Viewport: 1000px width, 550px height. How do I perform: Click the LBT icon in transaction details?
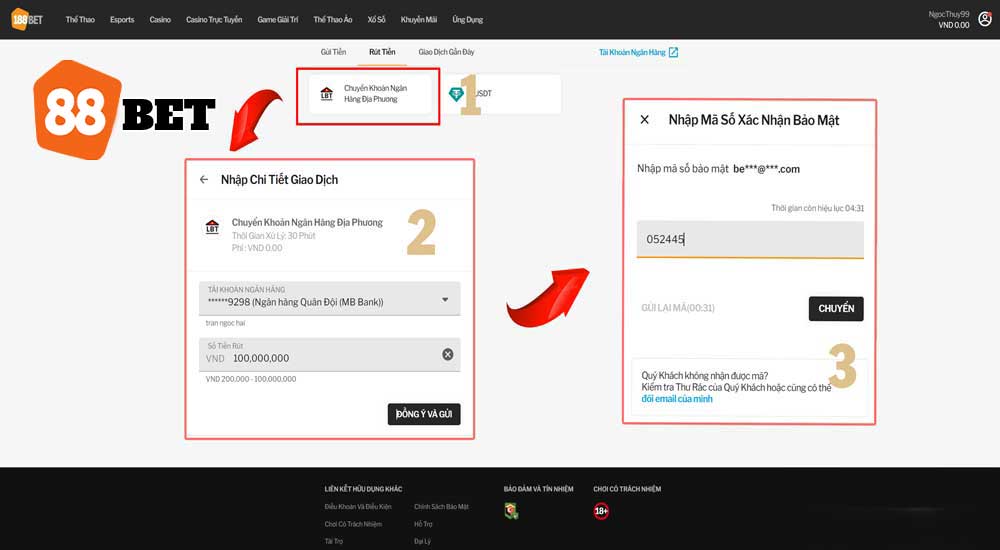(x=212, y=227)
